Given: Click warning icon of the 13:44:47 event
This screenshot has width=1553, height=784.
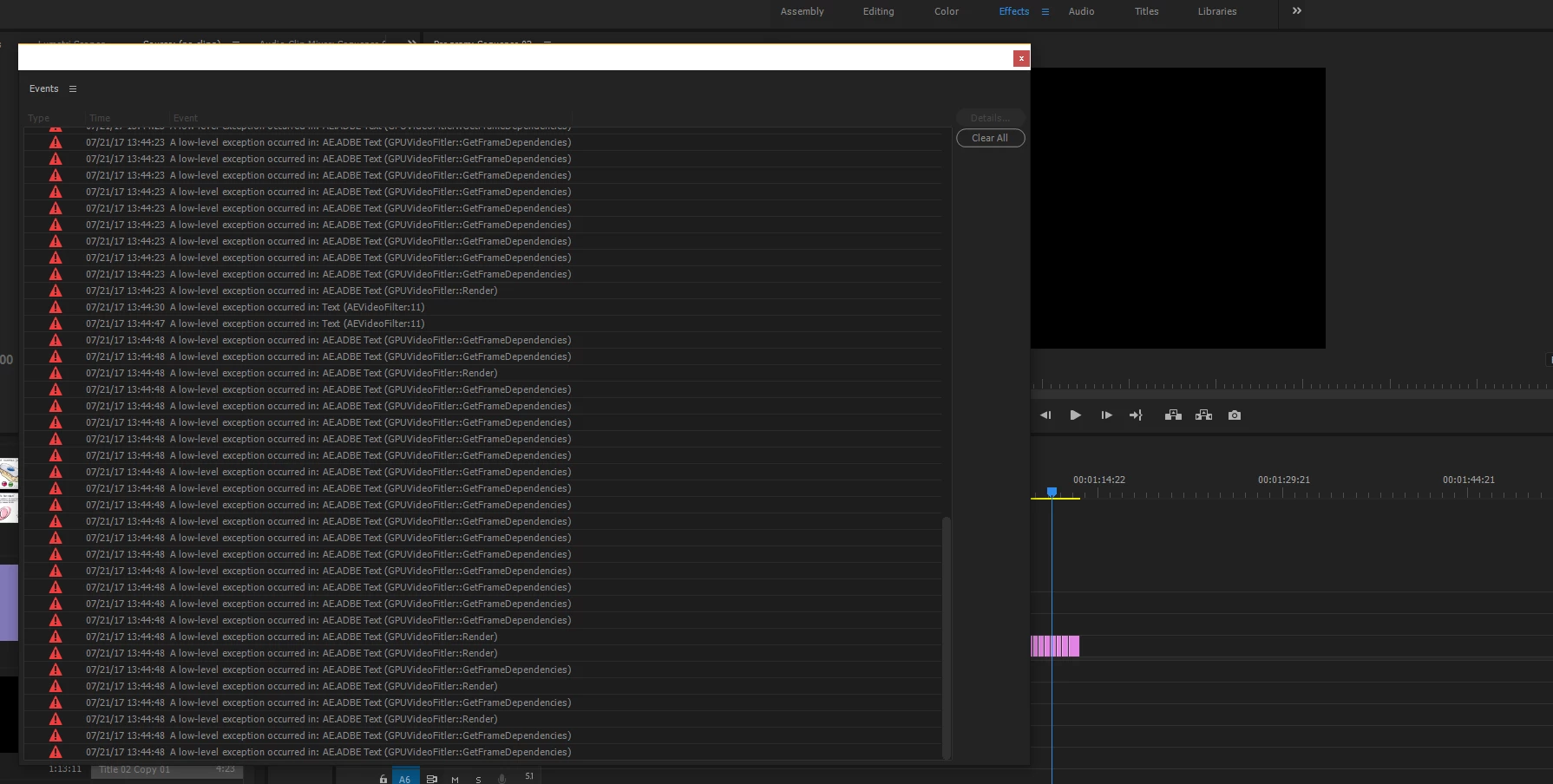Looking at the screenshot, I should point(56,323).
